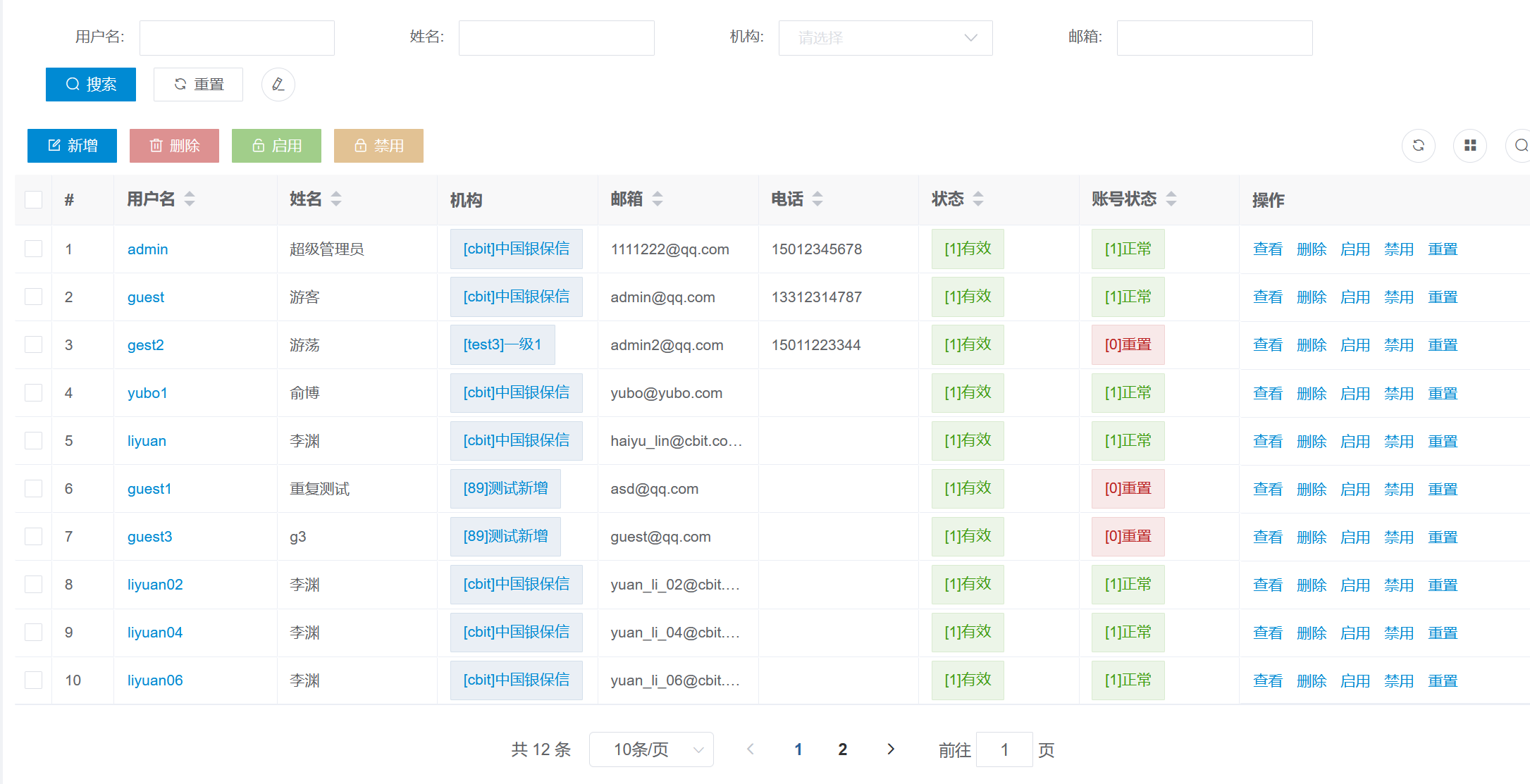Focus the 姓名 search input

pos(556,38)
